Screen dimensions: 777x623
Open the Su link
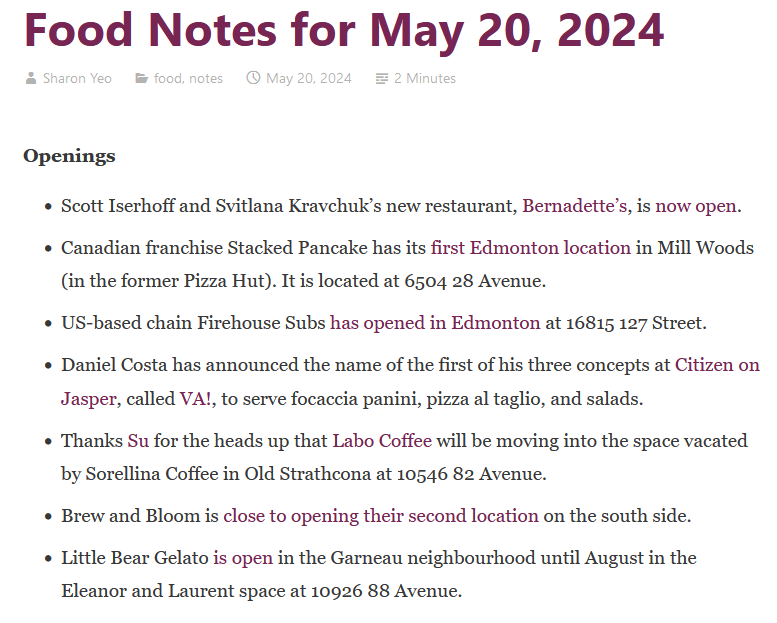click(138, 440)
